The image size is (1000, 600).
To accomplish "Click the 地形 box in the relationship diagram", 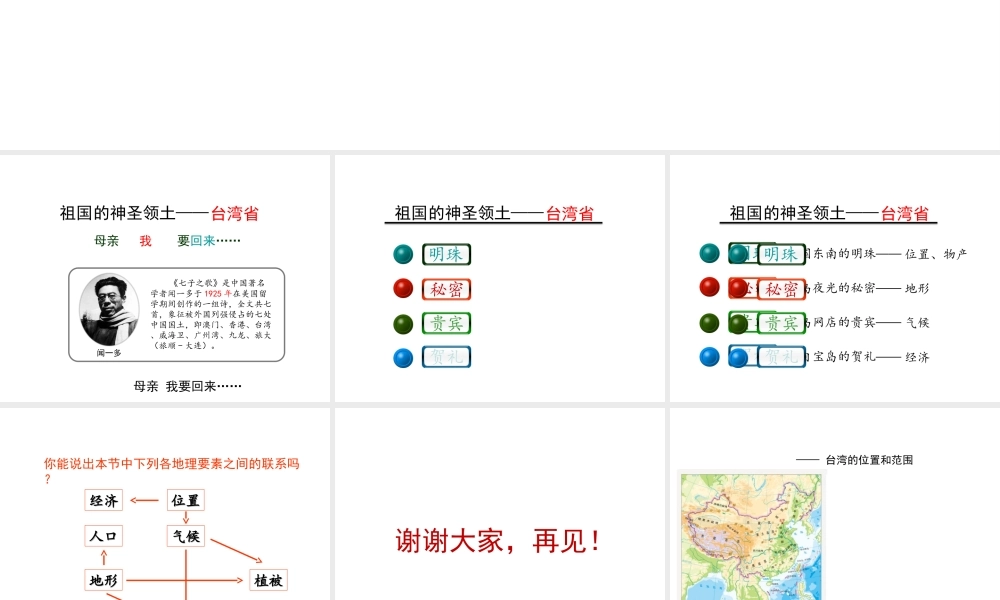I will 103,580.
